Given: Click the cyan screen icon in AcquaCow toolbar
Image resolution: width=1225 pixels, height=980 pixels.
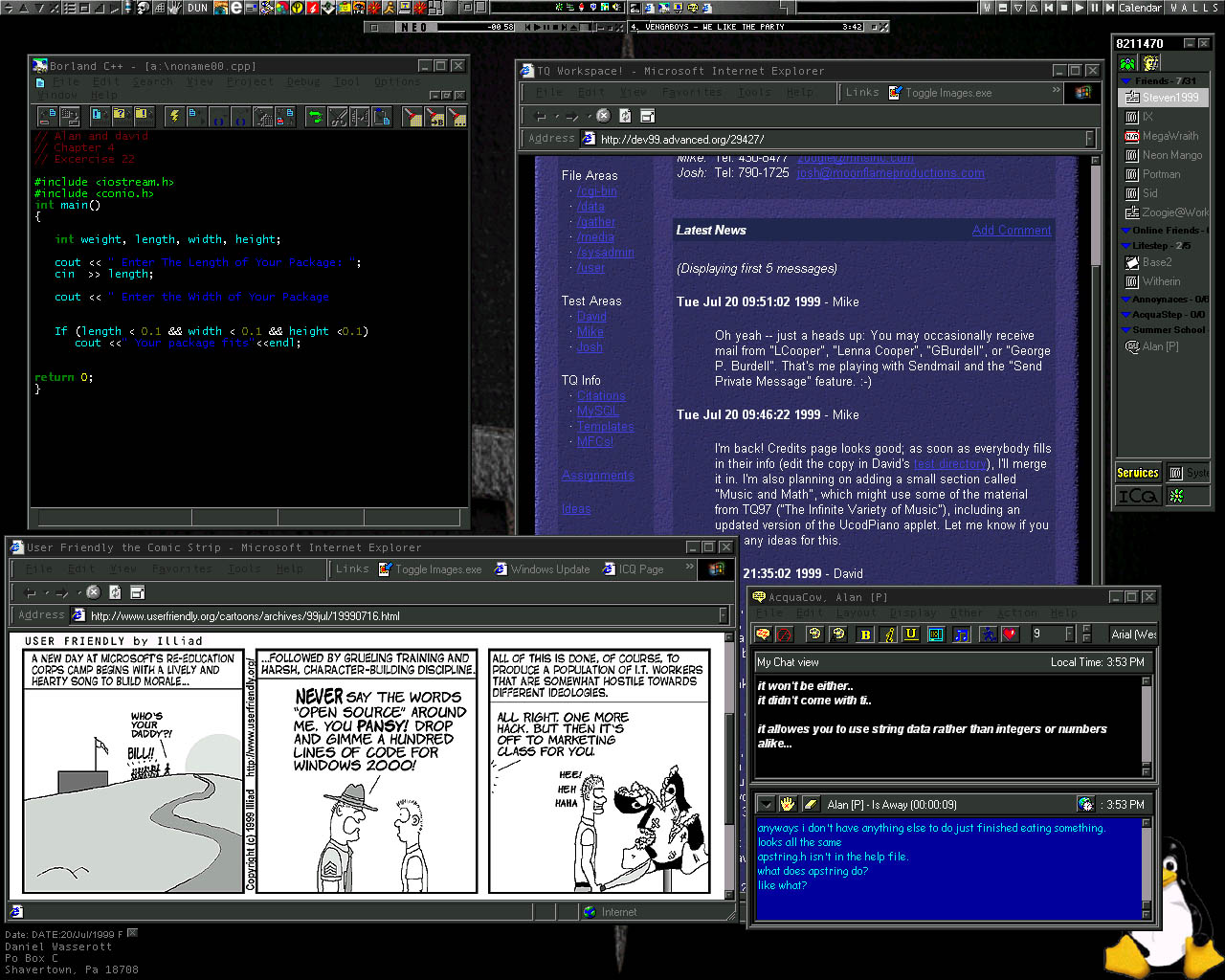Looking at the screenshot, I should point(936,634).
